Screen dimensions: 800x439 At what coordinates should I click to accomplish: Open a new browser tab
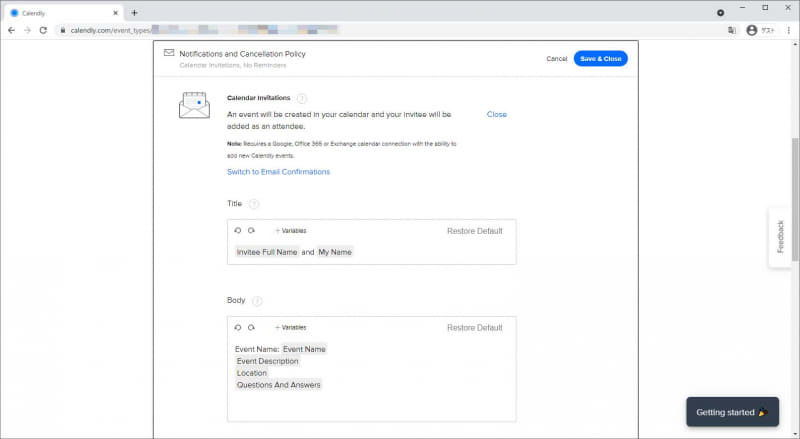(x=134, y=13)
